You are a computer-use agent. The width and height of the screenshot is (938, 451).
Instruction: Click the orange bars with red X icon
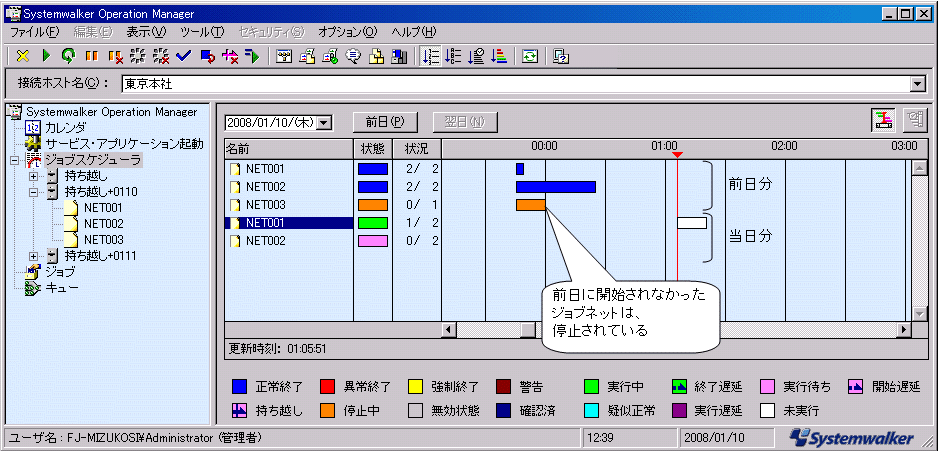click(115, 56)
